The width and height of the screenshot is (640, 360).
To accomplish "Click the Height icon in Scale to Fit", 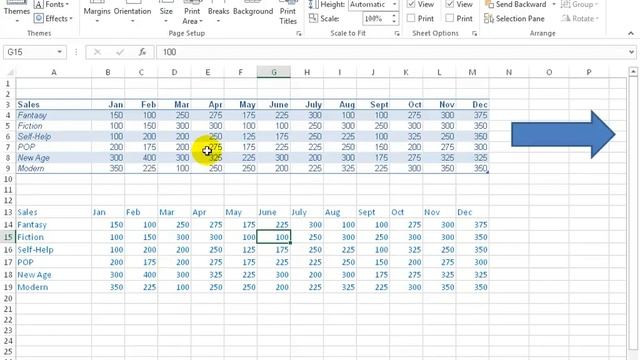I will (313, 4).
